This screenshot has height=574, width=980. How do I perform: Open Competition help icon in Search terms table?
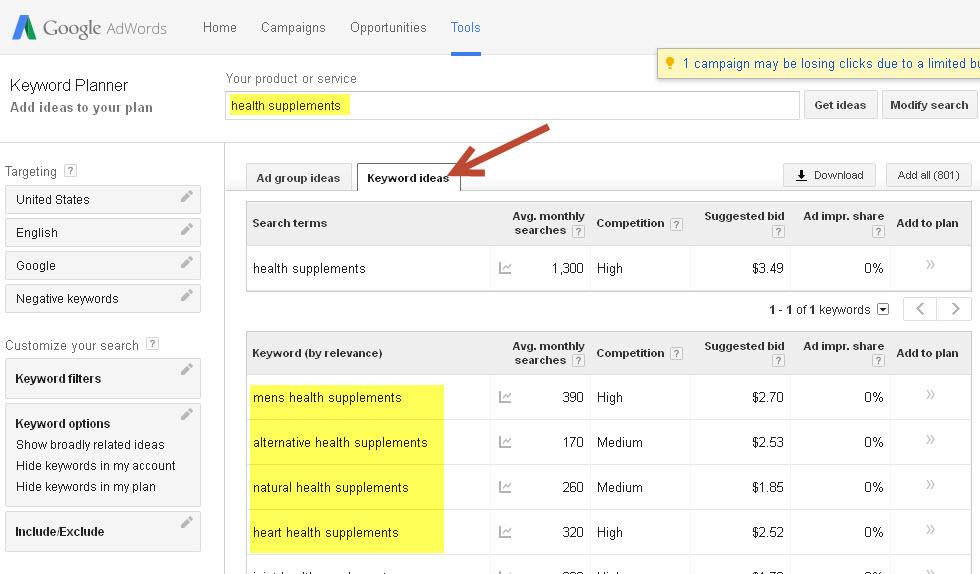pyautogui.click(x=676, y=224)
